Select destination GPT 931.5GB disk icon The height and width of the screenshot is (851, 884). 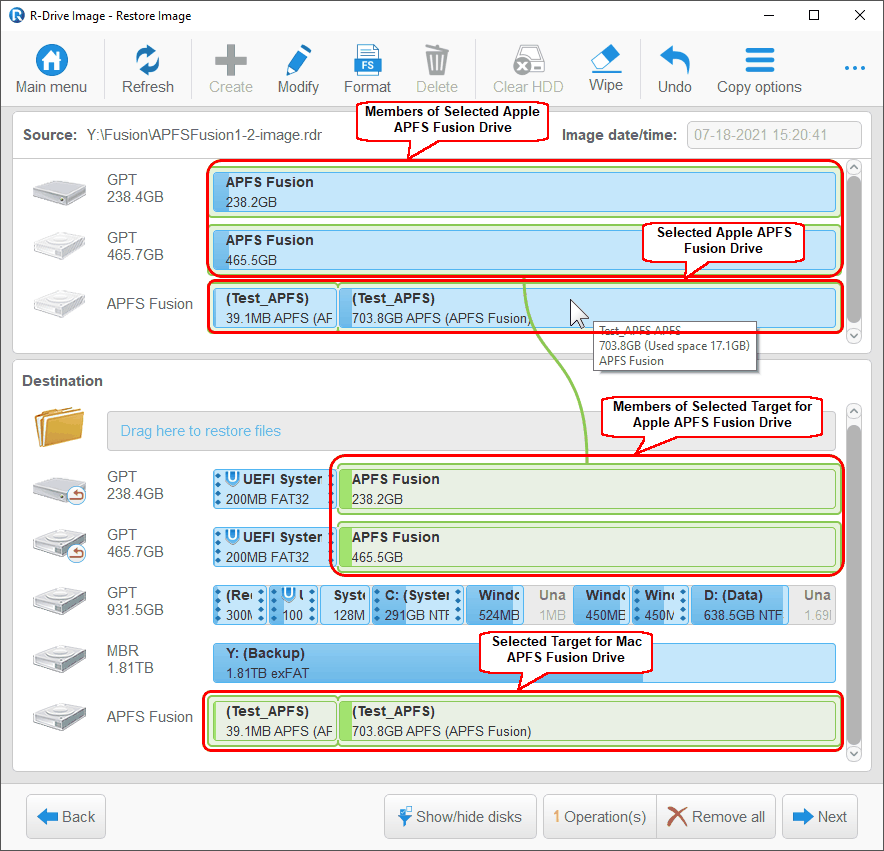(x=59, y=601)
